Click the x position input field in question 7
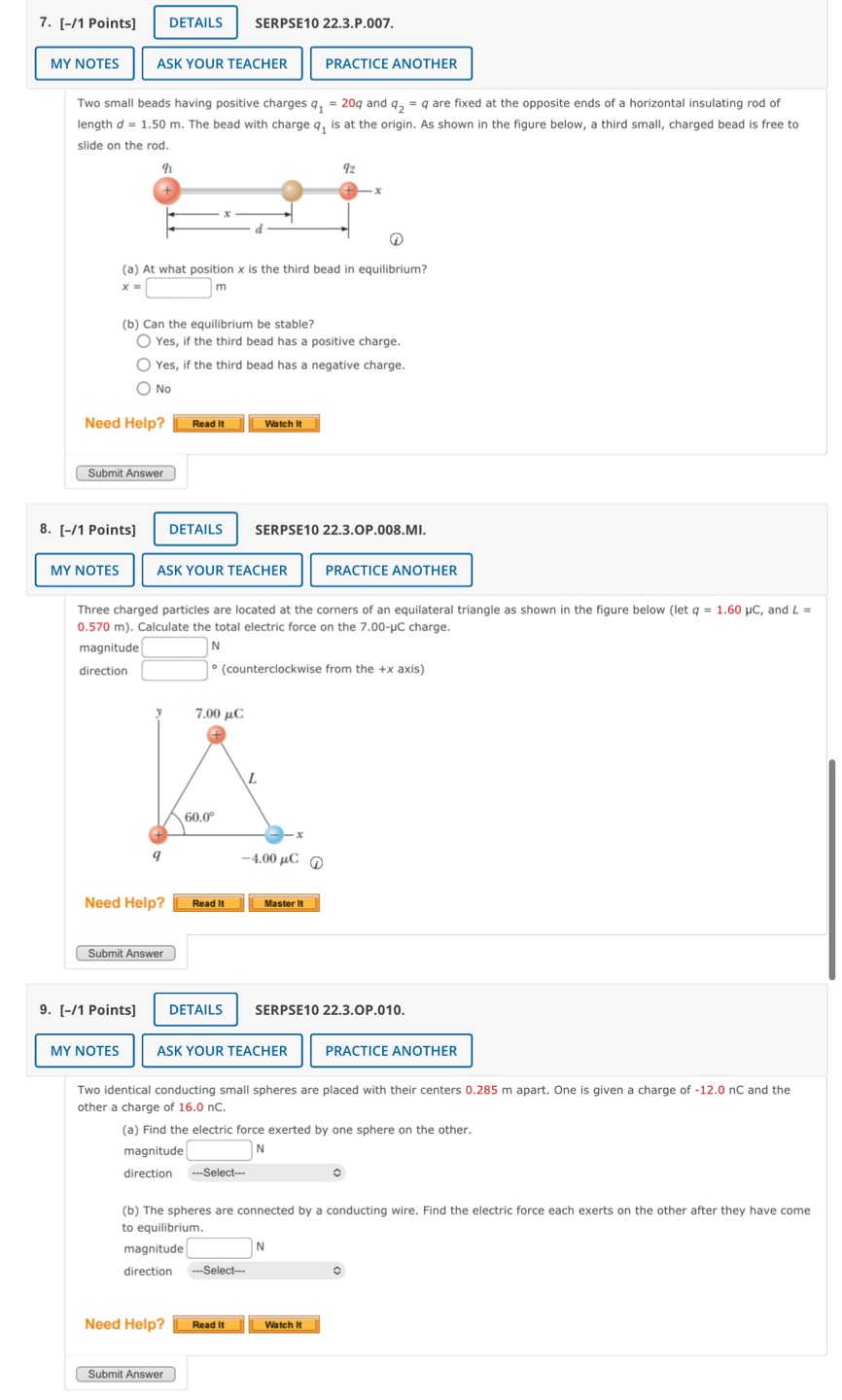The image size is (842, 1400). pos(179,287)
